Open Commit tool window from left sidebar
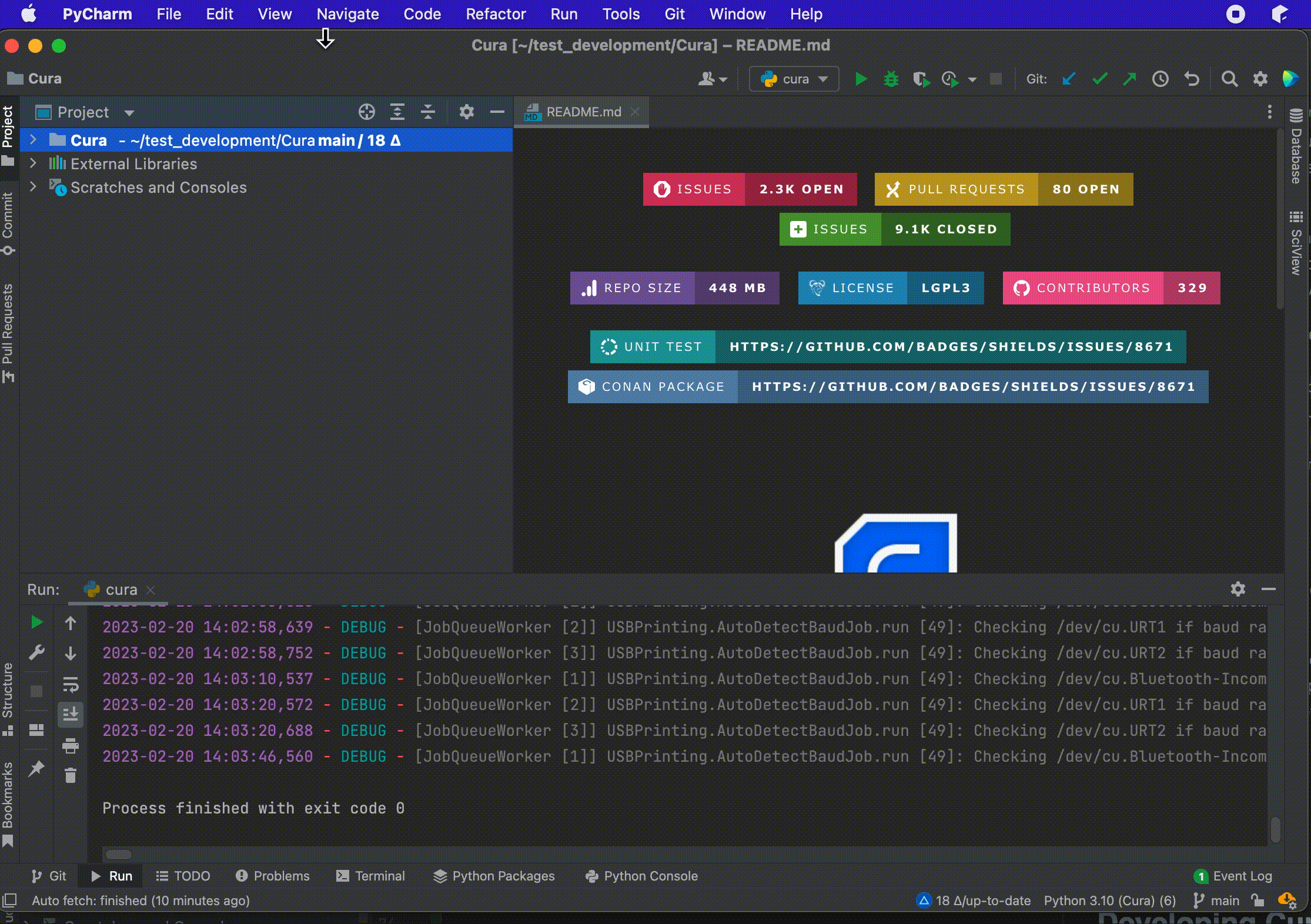Screen dimensions: 1311x924 [x=8, y=225]
